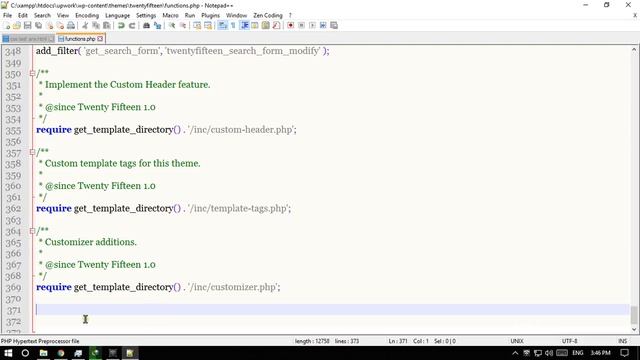Open the Search menu
The height and width of the screenshot is (360, 640).
click(42, 15)
